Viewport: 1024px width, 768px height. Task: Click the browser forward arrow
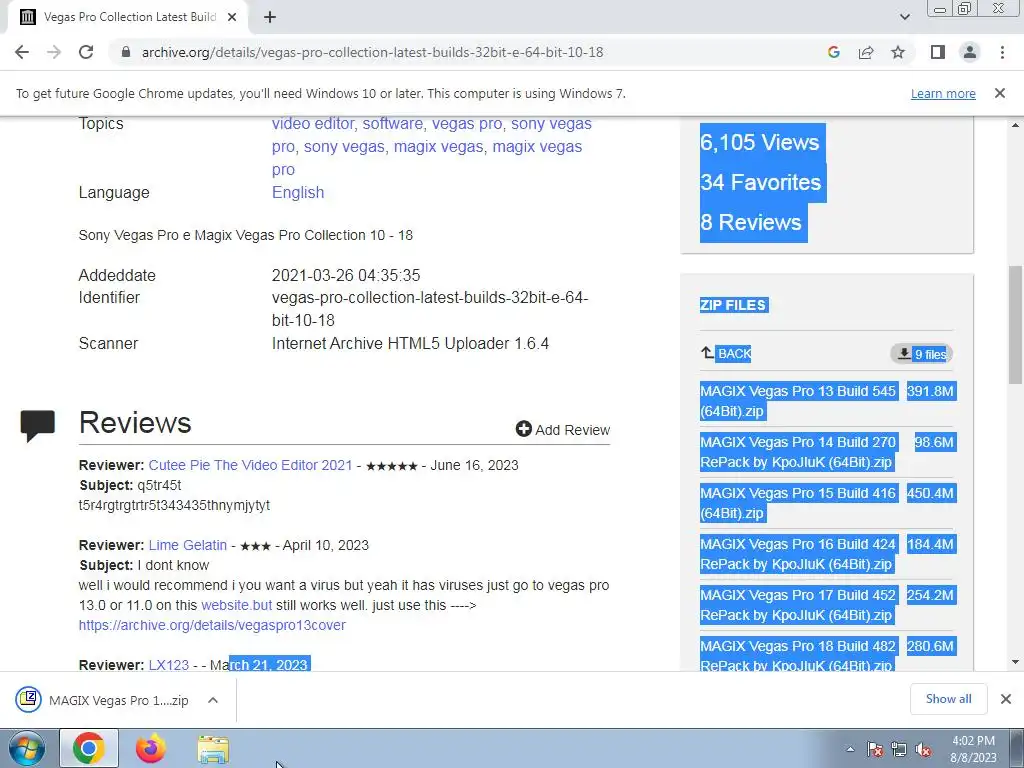pyautogui.click(x=54, y=52)
